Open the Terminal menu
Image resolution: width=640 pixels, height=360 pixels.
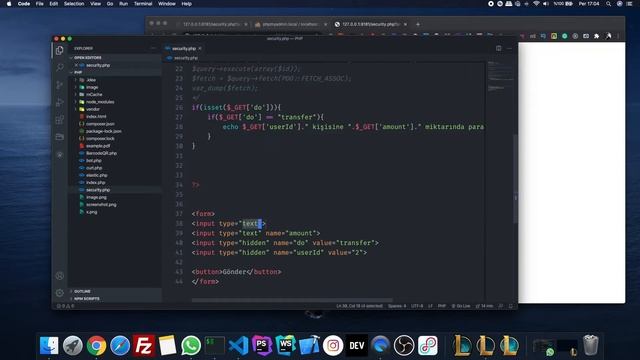tap(143, 4)
